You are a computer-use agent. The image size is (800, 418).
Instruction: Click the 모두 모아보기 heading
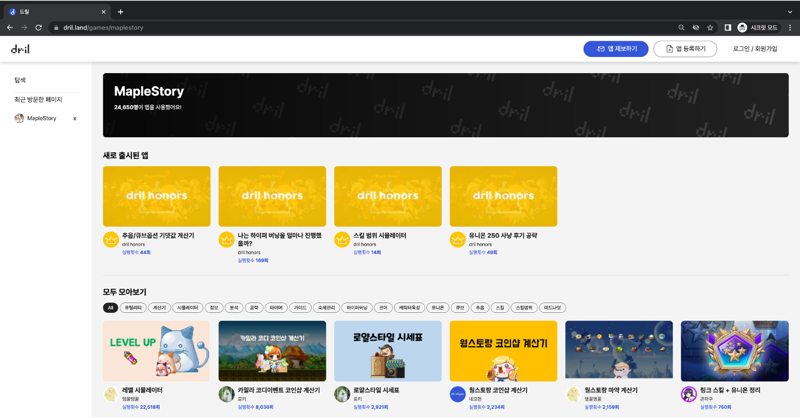point(124,292)
